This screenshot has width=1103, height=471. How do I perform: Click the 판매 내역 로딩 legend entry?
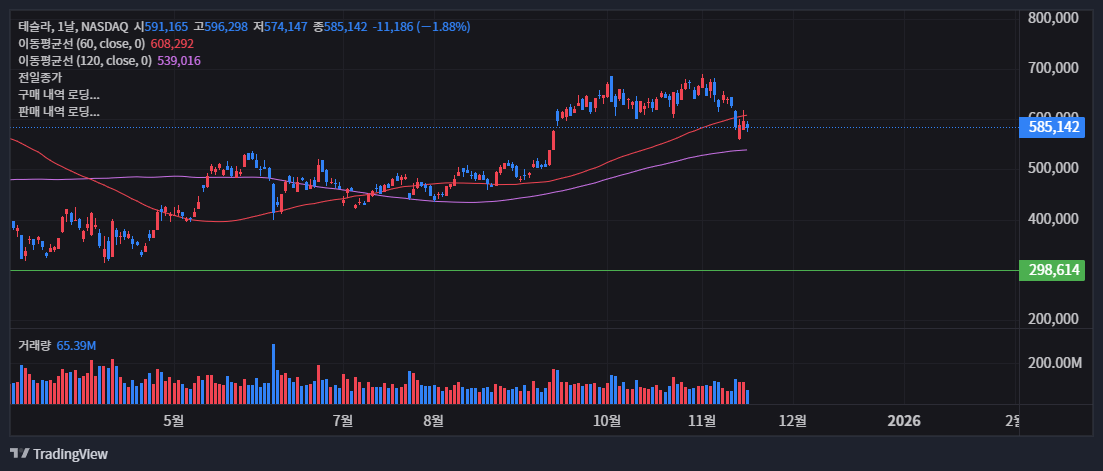[59, 112]
